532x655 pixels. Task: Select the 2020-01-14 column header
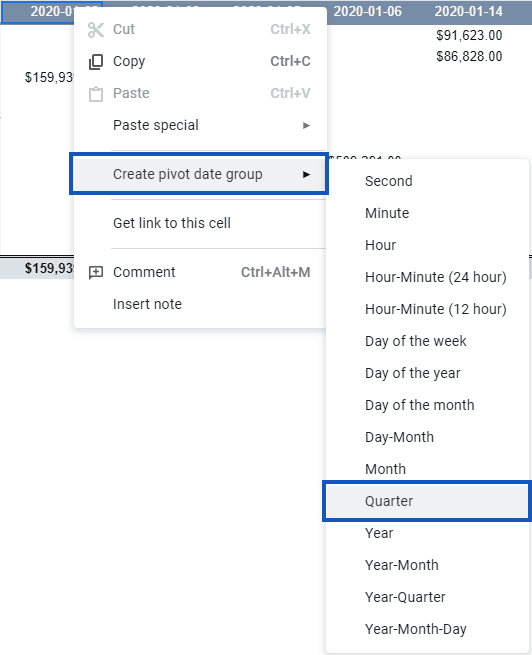(468, 11)
